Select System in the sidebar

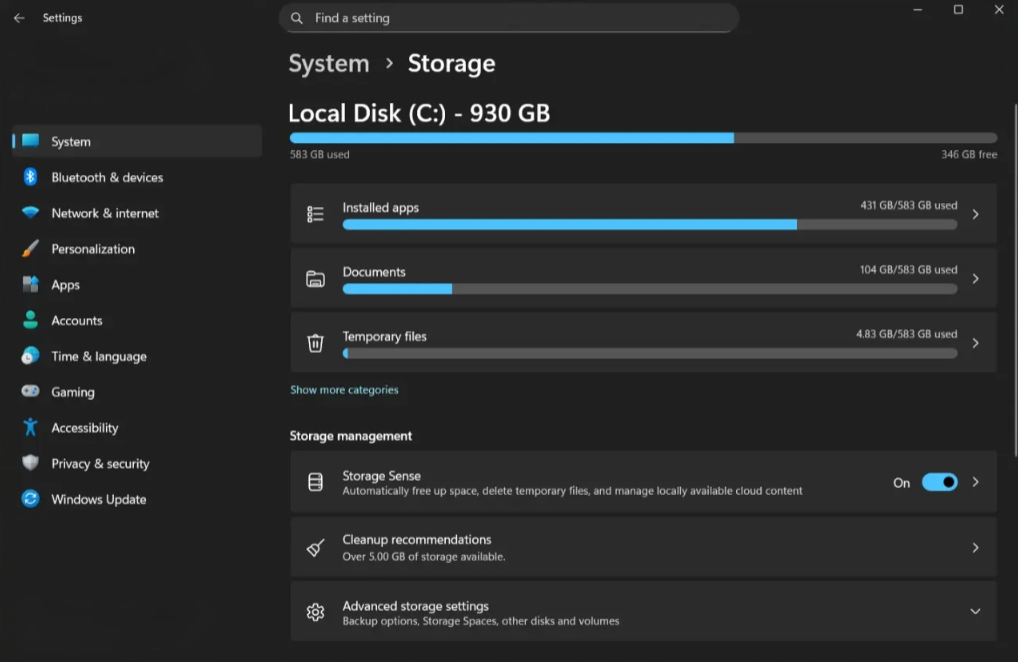coord(137,141)
